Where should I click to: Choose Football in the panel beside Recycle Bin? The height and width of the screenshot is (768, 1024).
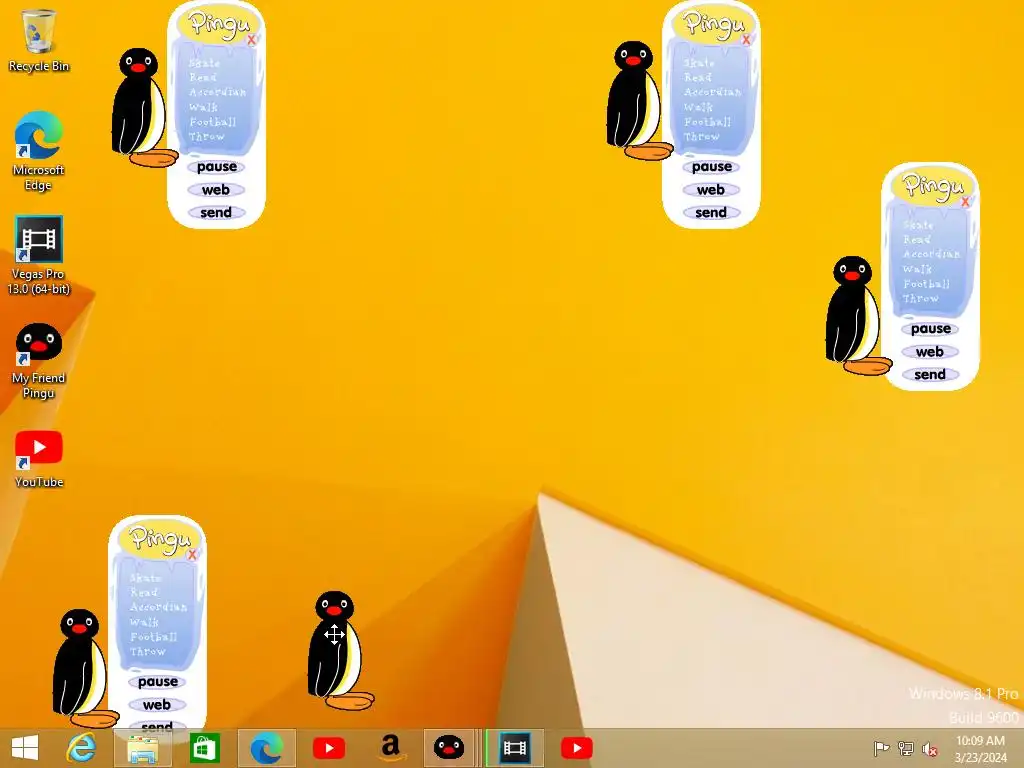pyautogui.click(x=212, y=122)
